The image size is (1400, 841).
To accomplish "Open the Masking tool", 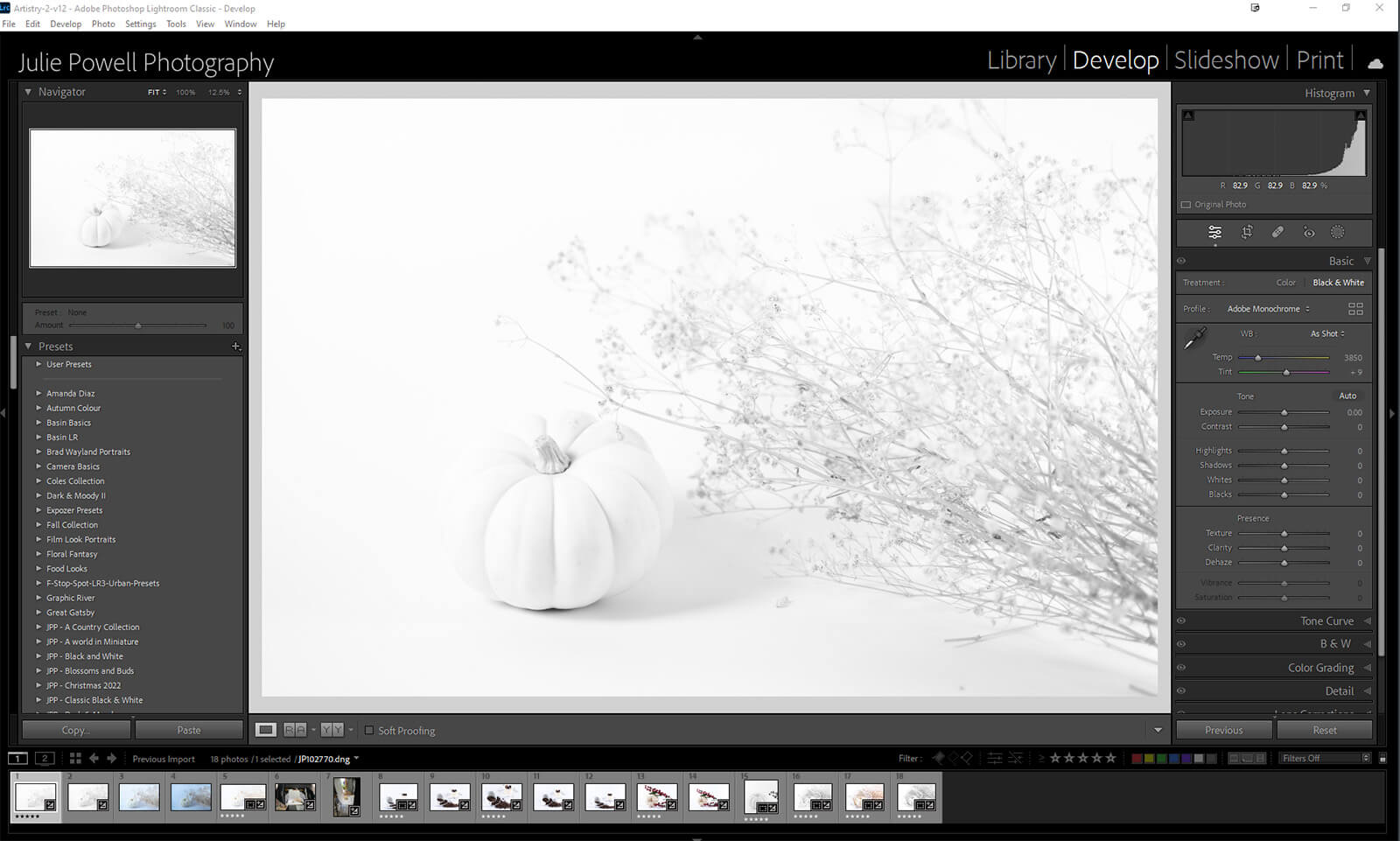I will (x=1338, y=232).
